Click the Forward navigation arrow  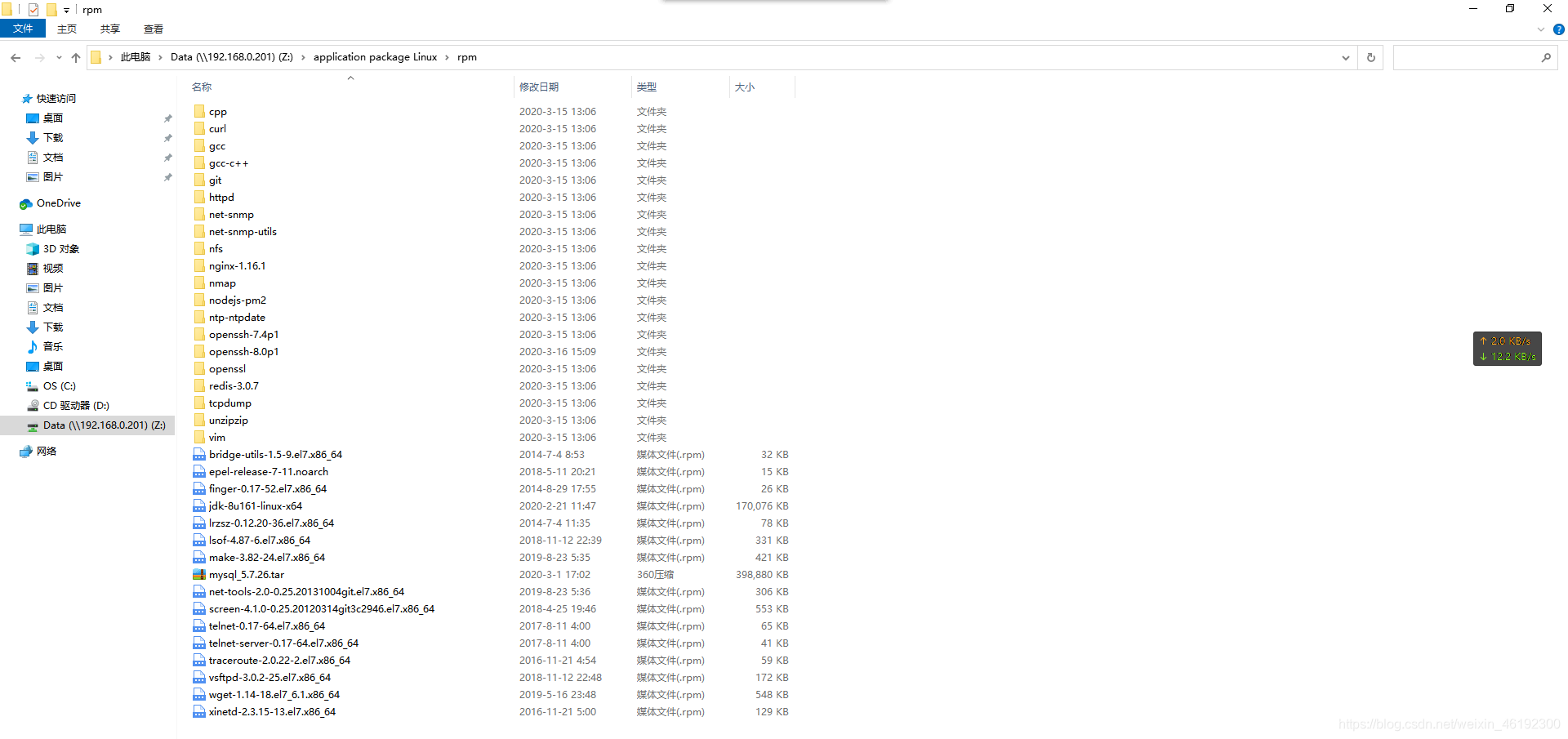pos(39,57)
